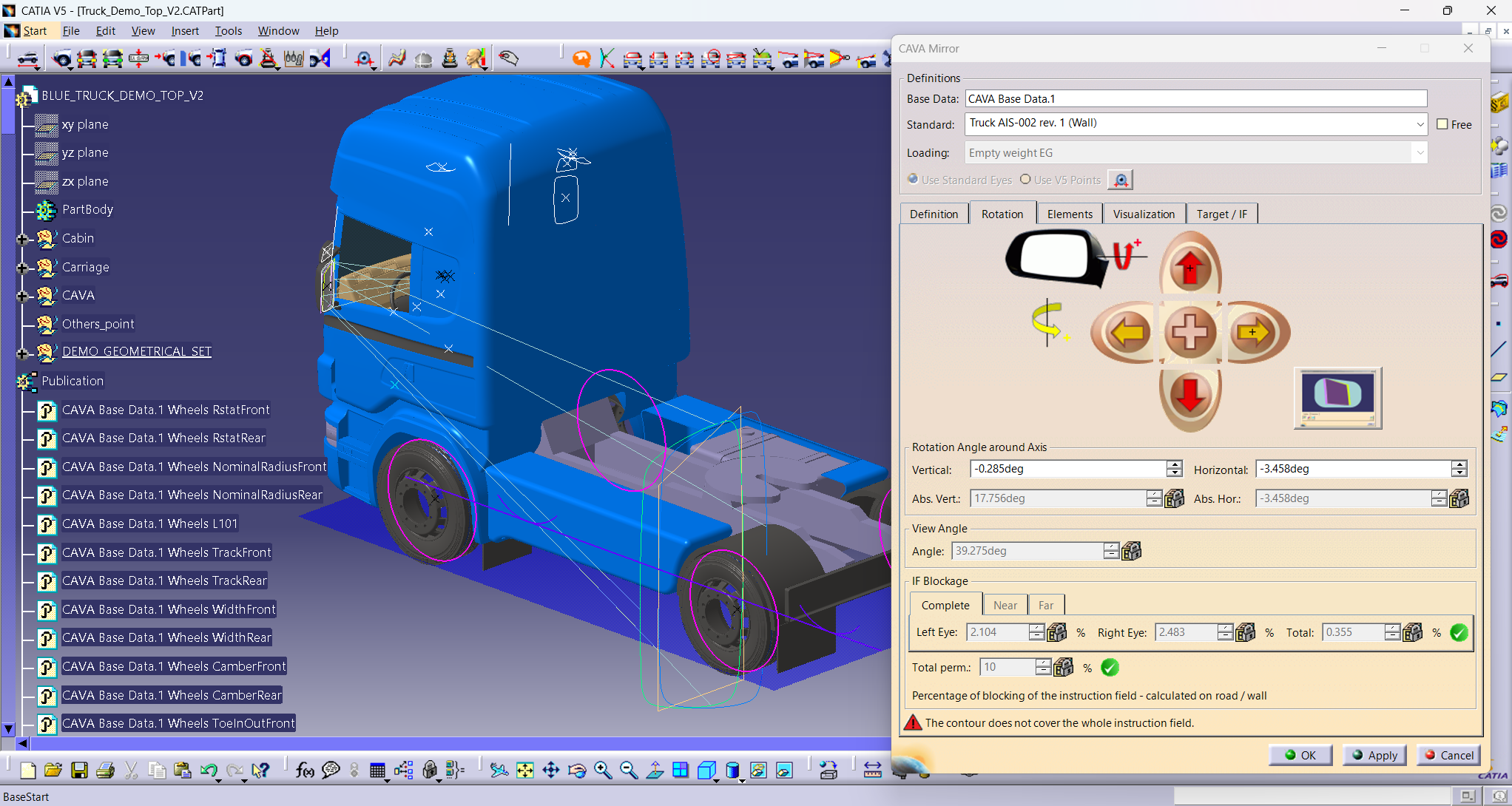Select the Use V5 Points radio button
The width and height of the screenshot is (1512, 806).
tap(1025, 179)
